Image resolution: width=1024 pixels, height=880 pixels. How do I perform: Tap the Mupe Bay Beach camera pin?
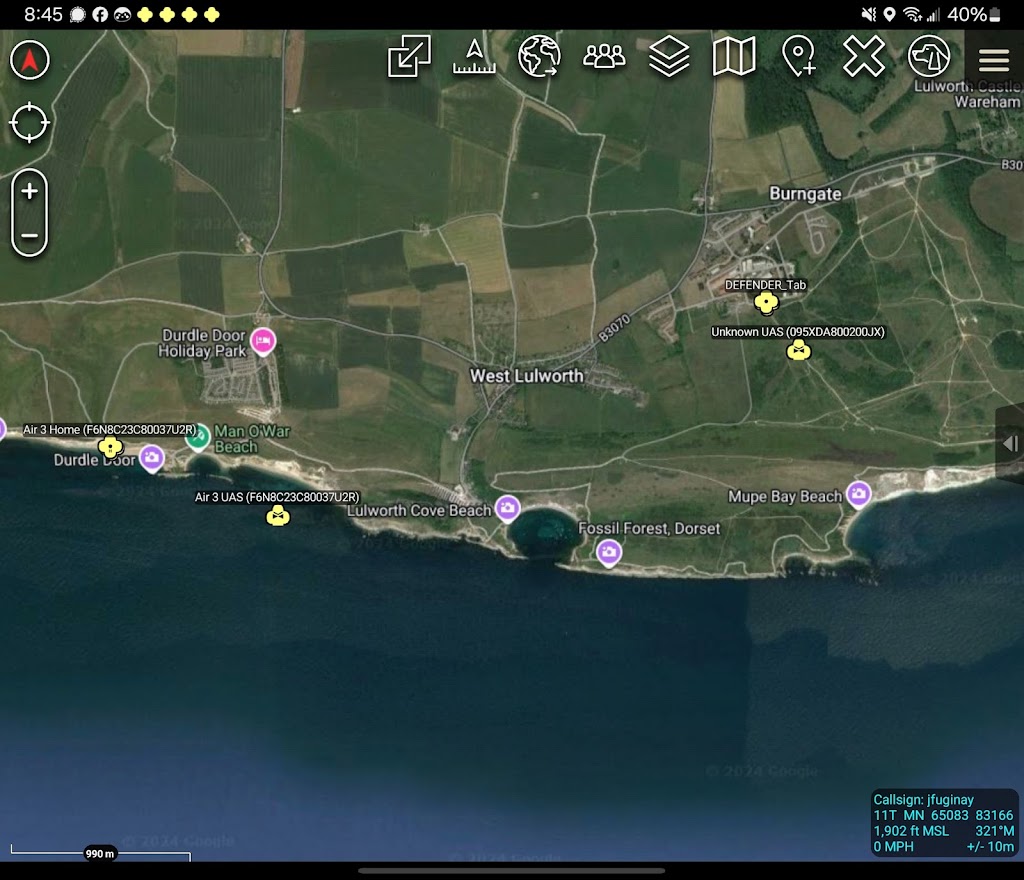858,494
